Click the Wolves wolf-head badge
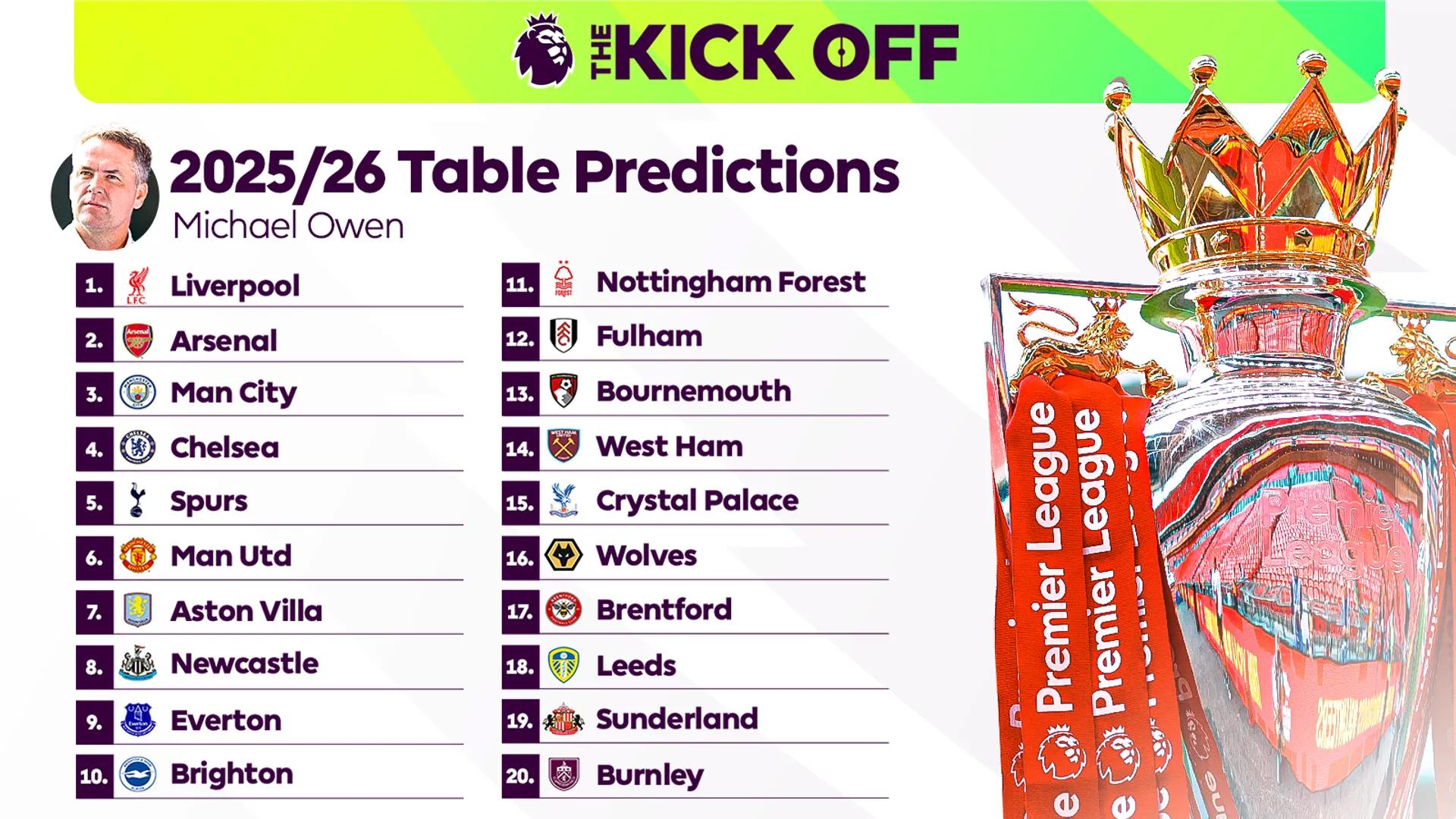This screenshot has height=819, width=1456. (563, 556)
